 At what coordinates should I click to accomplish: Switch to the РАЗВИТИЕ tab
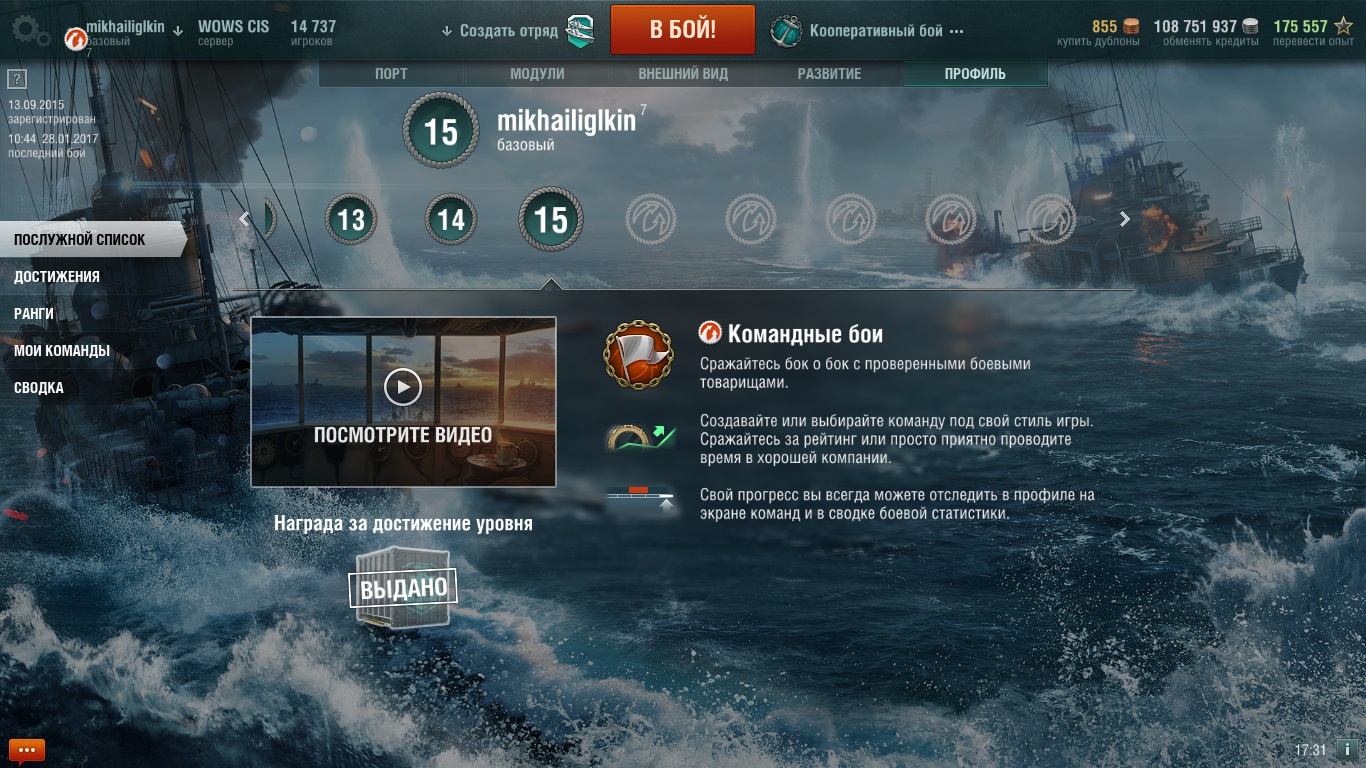pyautogui.click(x=829, y=74)
